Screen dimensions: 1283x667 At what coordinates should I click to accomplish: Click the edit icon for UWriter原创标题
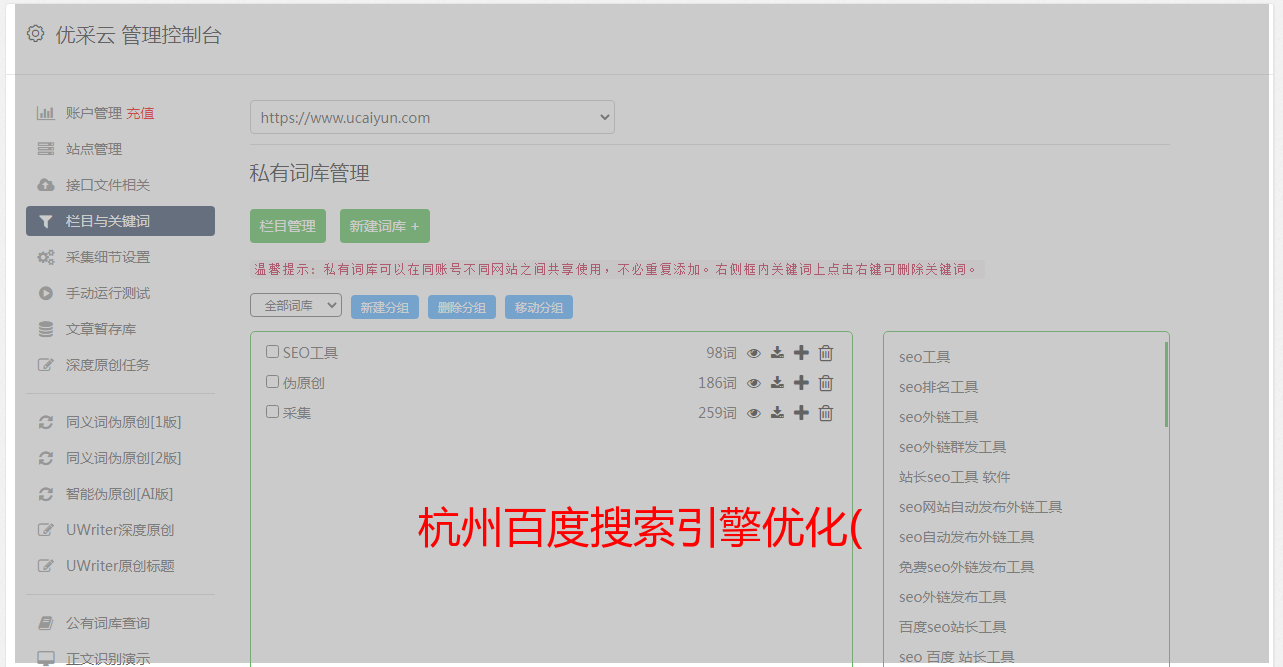point(45,566)
